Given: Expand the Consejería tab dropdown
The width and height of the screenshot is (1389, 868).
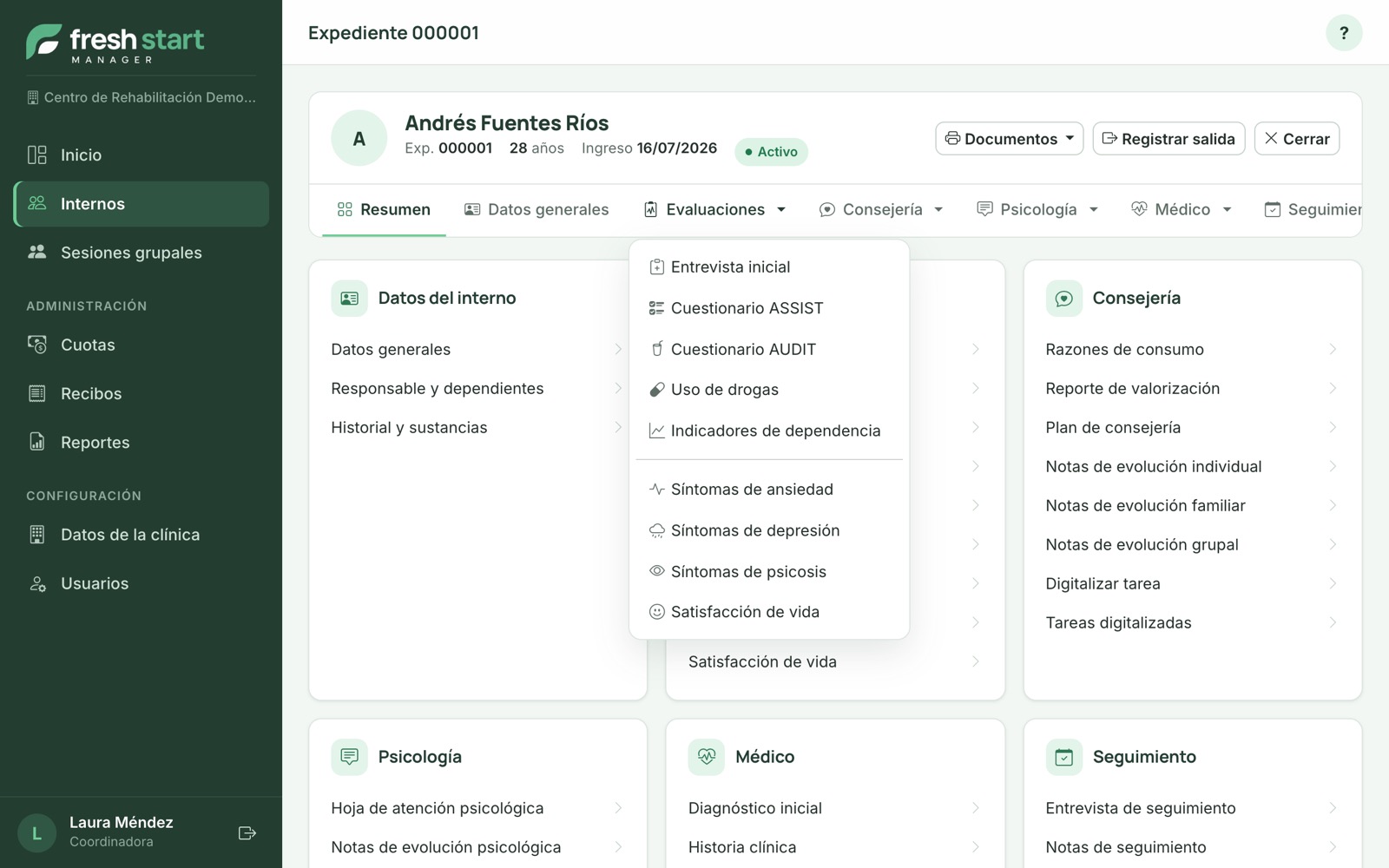Looking at the screenshot, I should point(880,209).
